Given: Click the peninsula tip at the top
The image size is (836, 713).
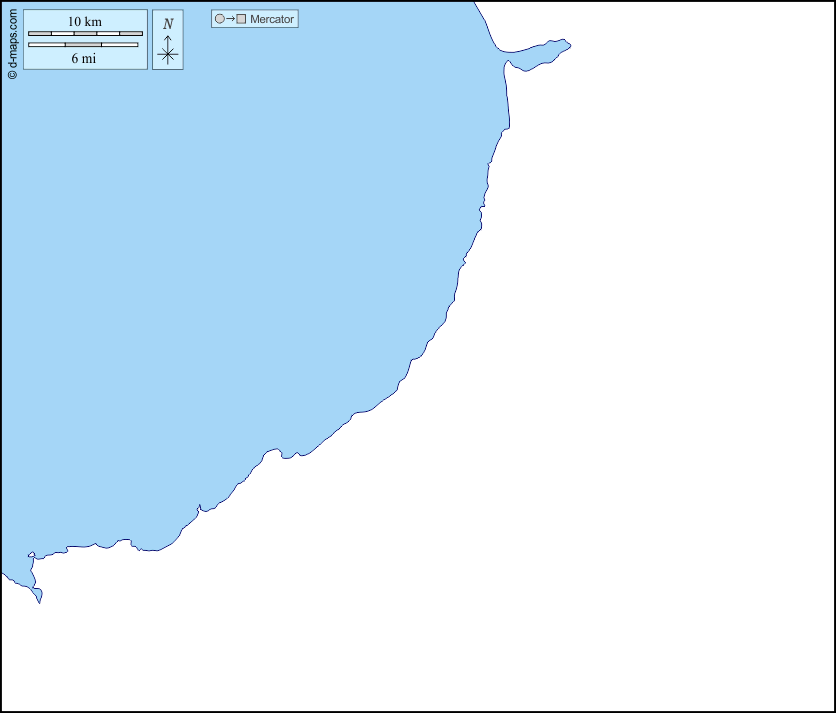Looking at the screenshot, I should pos(565,43).
